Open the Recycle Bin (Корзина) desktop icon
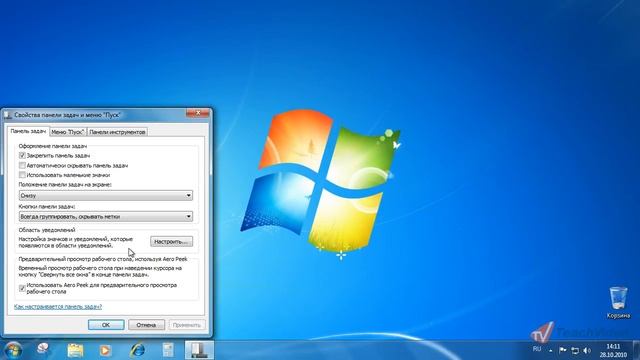This screenshot has width=640, height=360. [618, 302]
